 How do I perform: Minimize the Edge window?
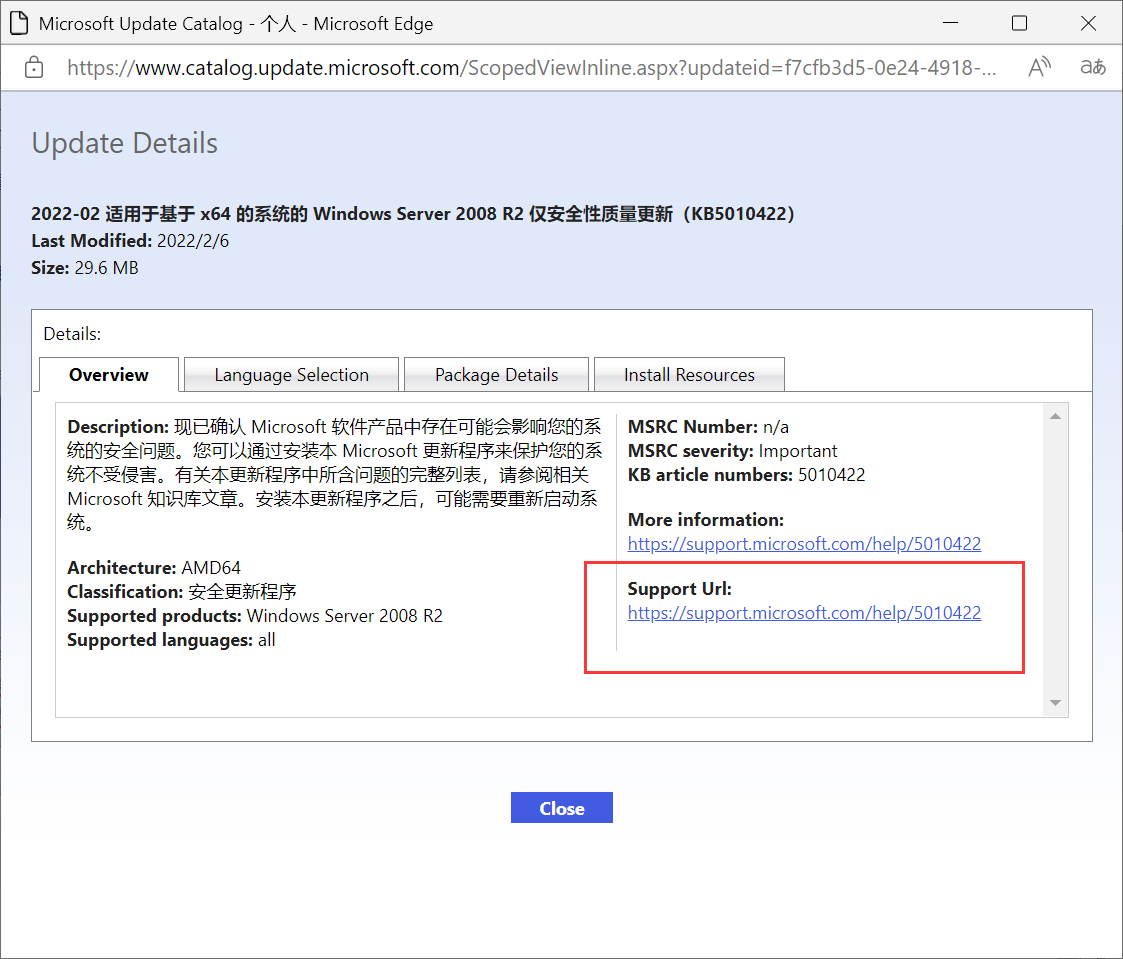pyautogui.click(x=950, y=24)
